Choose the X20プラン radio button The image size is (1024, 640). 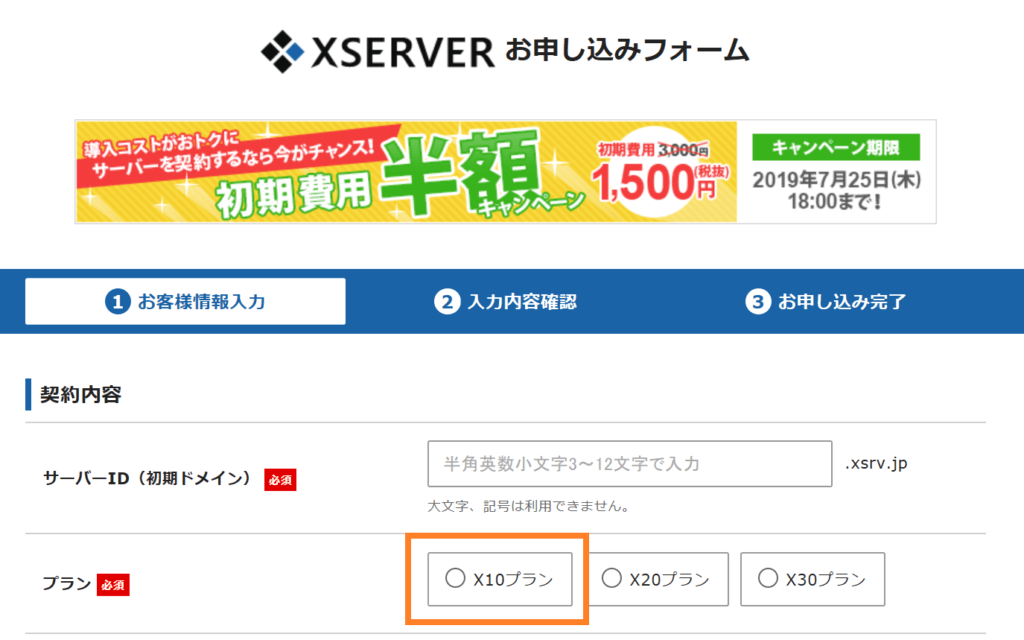click(611, 578)
